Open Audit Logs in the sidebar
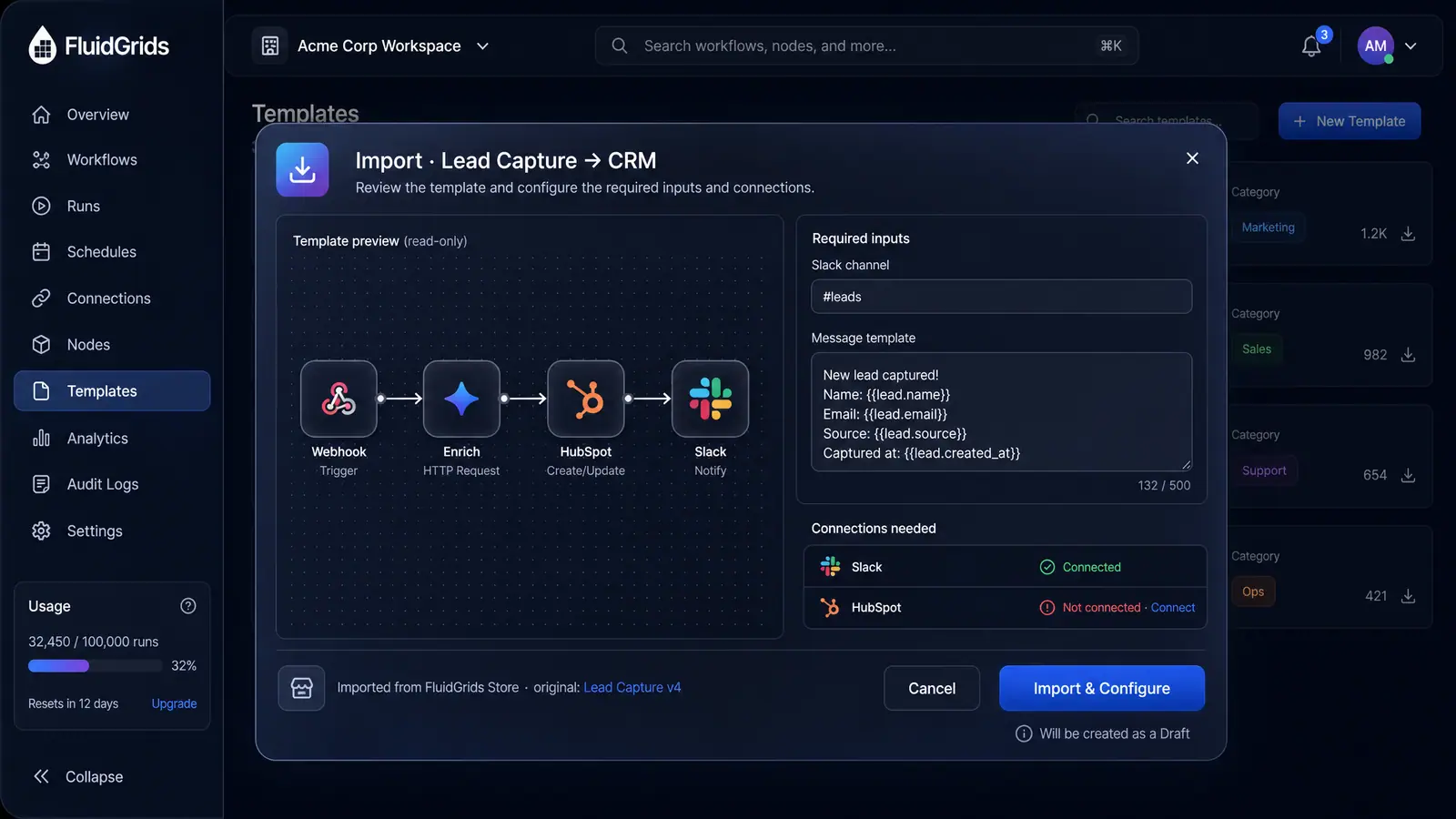 click(112, 485)
